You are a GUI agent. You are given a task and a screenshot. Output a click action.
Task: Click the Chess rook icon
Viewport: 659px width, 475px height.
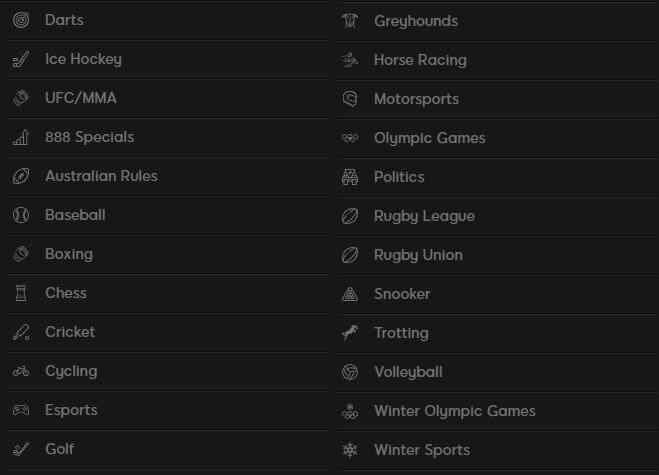pyautogui.click(x=21, y=293)
